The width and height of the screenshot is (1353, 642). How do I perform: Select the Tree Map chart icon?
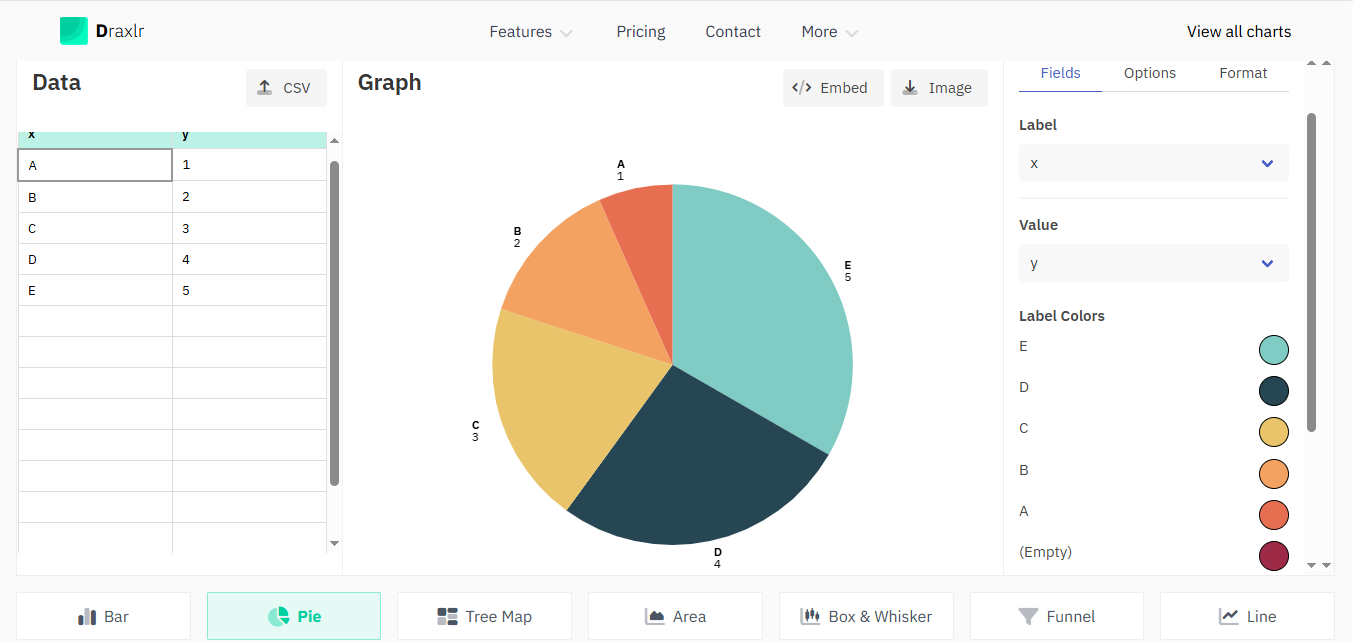click(446, 616)
